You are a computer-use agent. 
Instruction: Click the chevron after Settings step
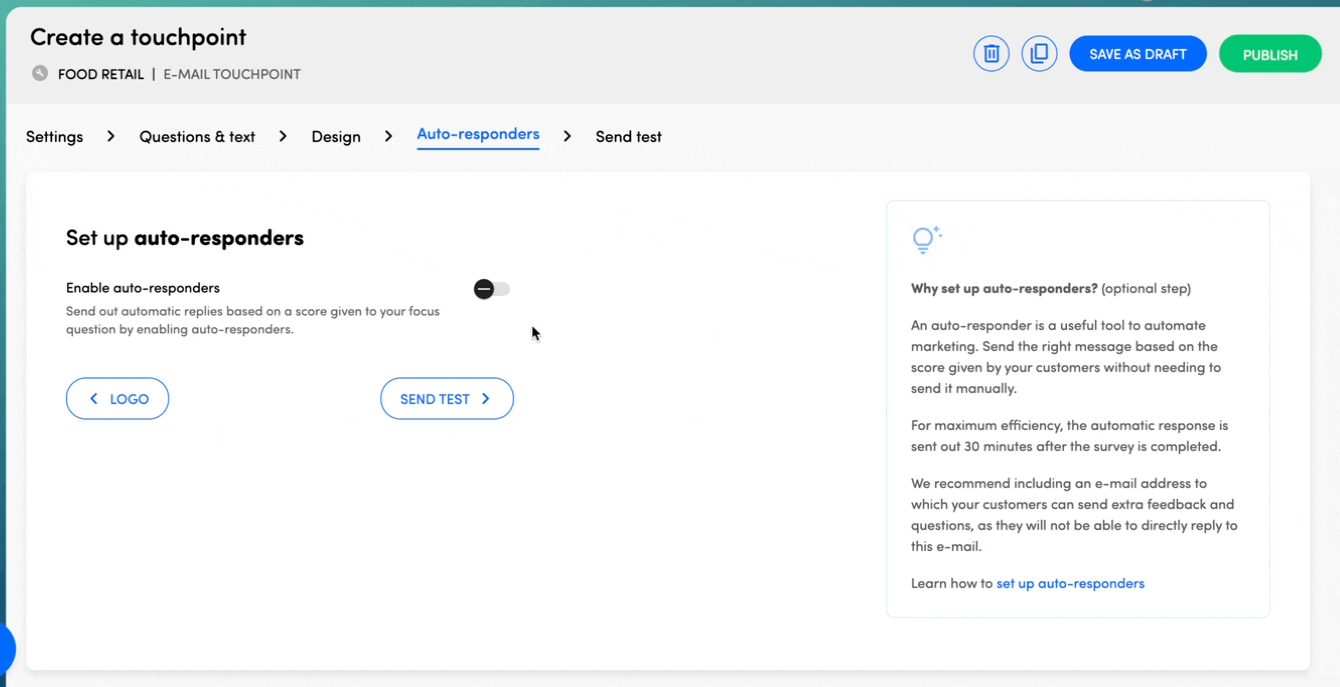click(111, 136)
